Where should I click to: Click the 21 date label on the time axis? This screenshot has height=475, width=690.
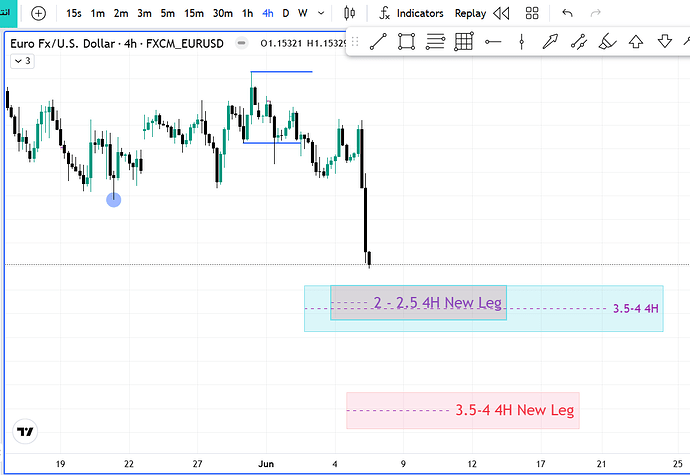(601, 464)
